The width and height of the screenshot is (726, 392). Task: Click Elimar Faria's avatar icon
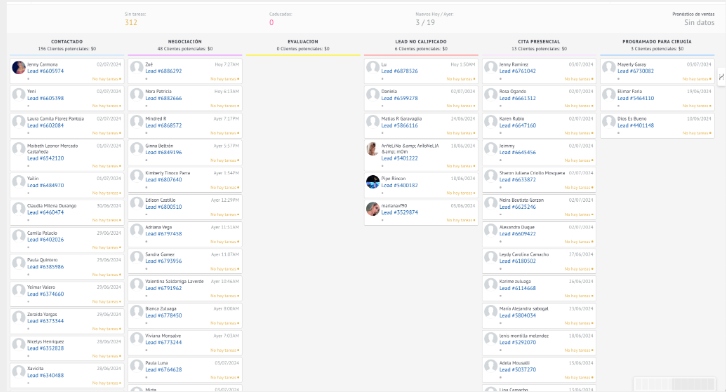point(609,95)
